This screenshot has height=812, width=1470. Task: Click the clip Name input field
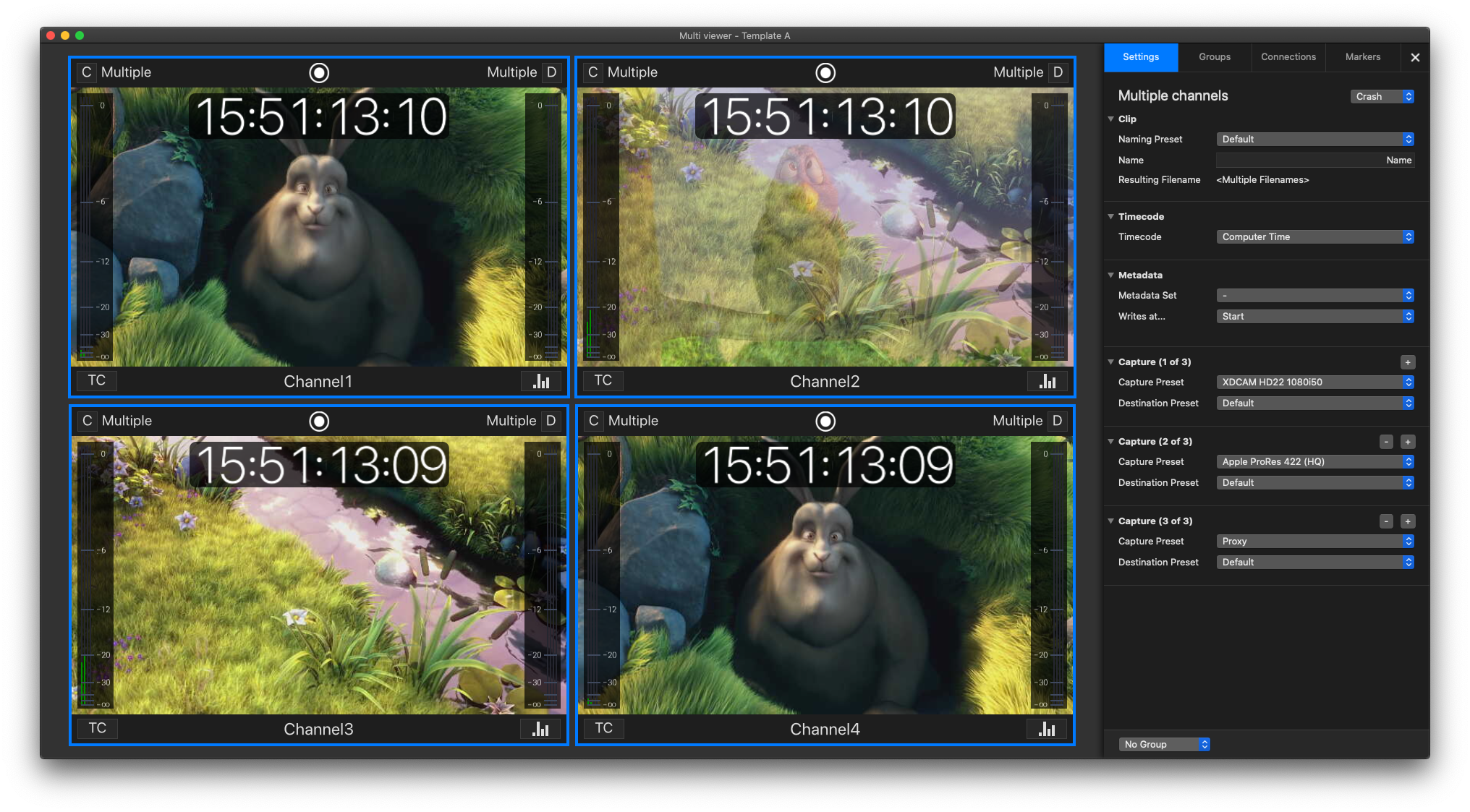[x=1315, y=160]
